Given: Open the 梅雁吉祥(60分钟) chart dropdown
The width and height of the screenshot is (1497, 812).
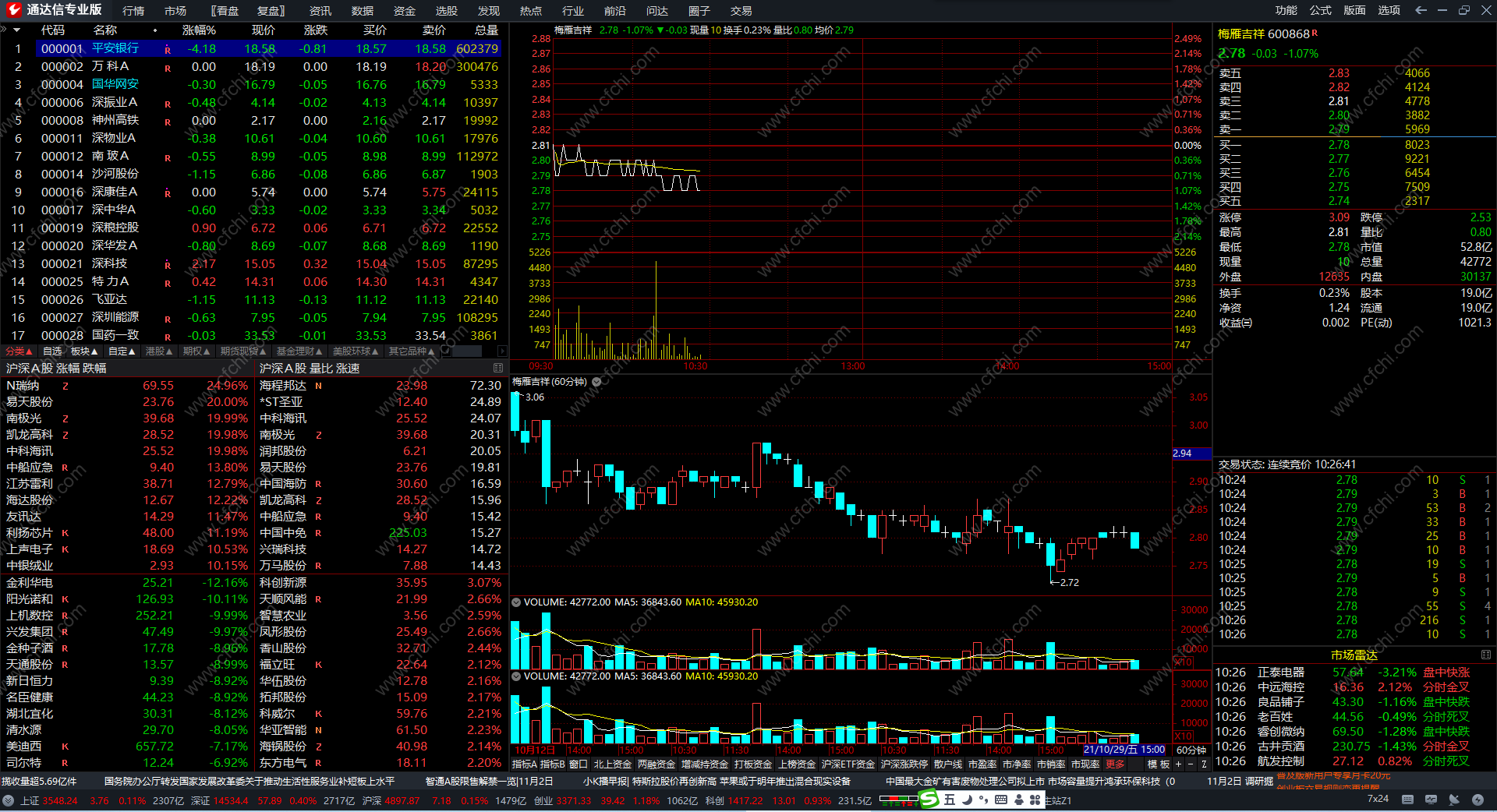Looking at the screenshot, I should 596,382.
